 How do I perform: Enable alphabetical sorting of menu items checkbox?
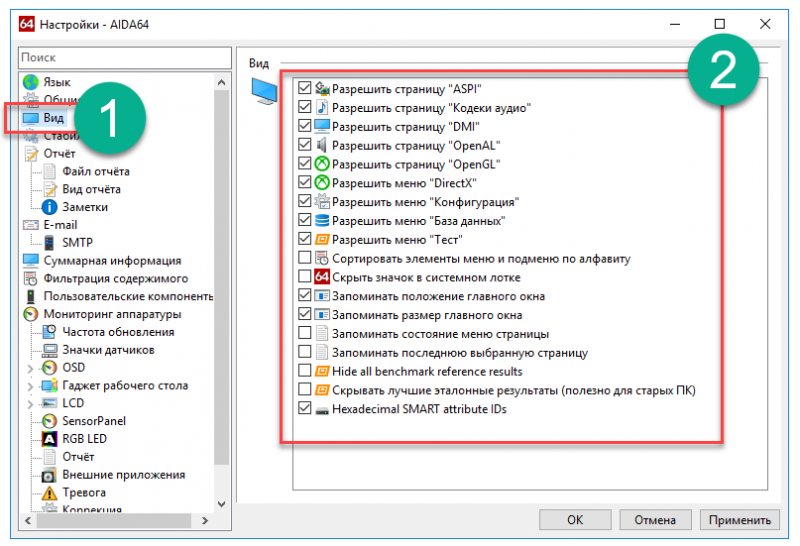click(305, 258)
